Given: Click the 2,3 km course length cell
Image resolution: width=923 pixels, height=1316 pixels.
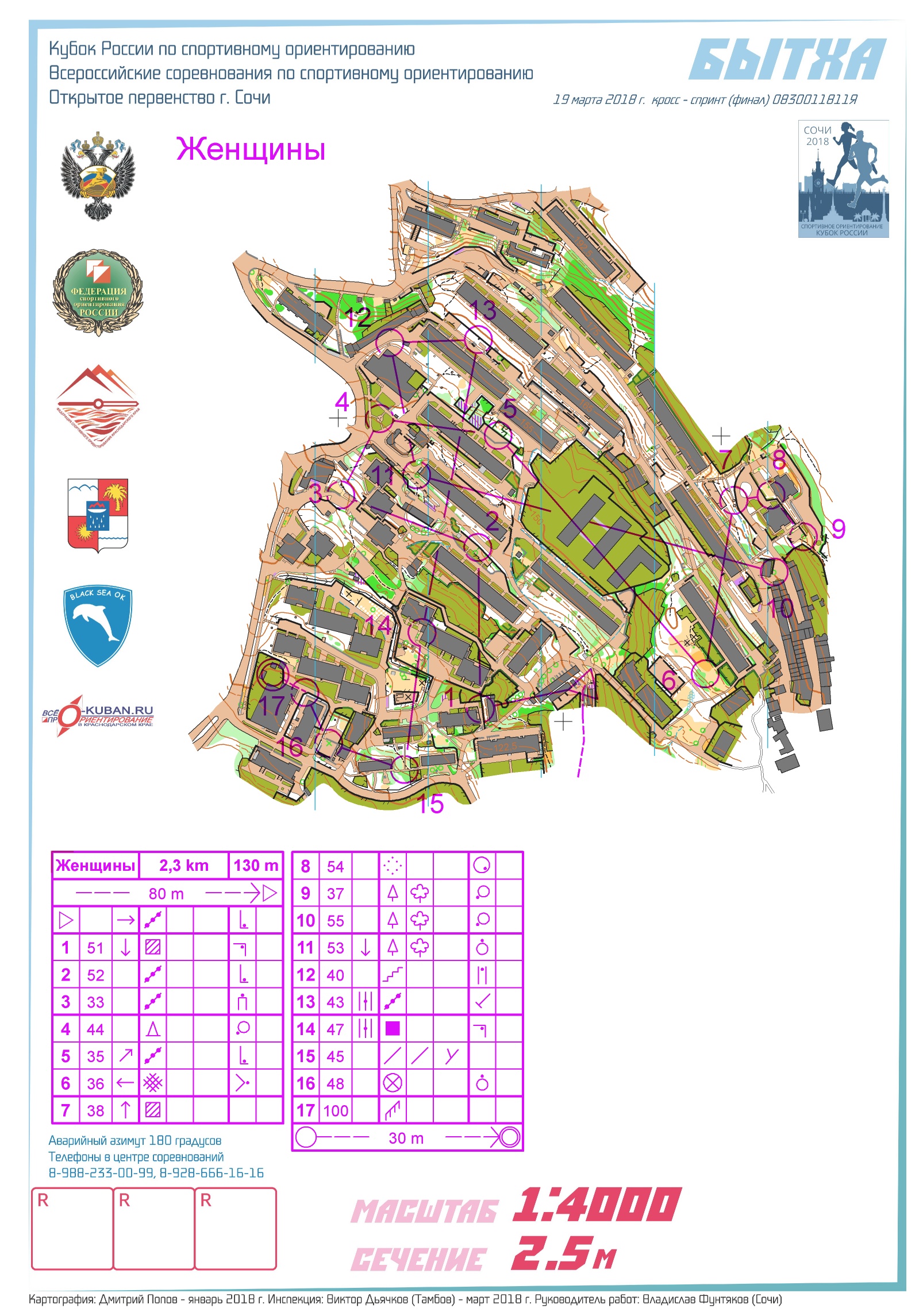Looking at the screenshot, I should coord(184,866).
